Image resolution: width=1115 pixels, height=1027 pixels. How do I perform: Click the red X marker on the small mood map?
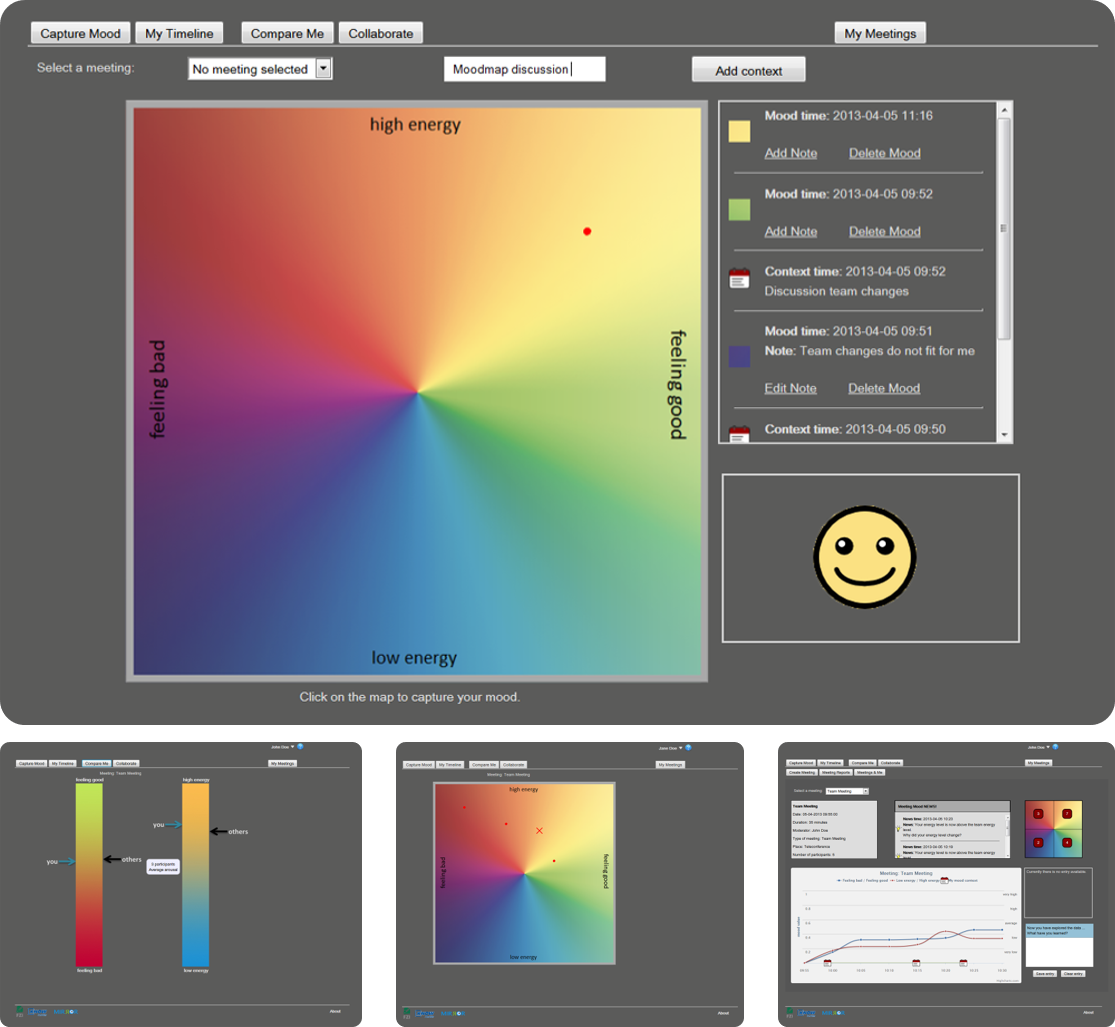[x=539, y=831]
